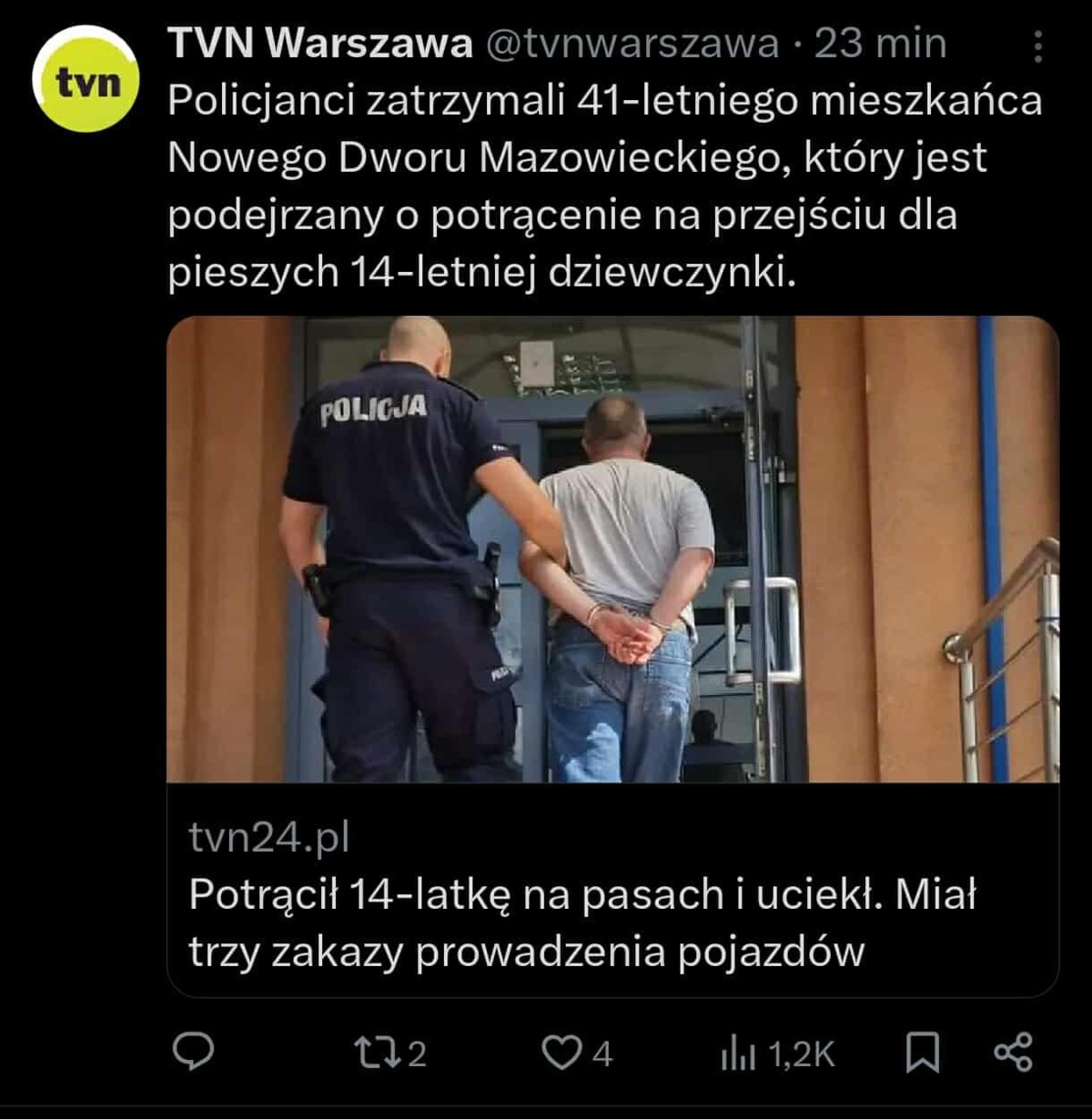1092x1119 pixels.
Task: Open the @tvnwarszawa handle link
Action: pos(633,44)
